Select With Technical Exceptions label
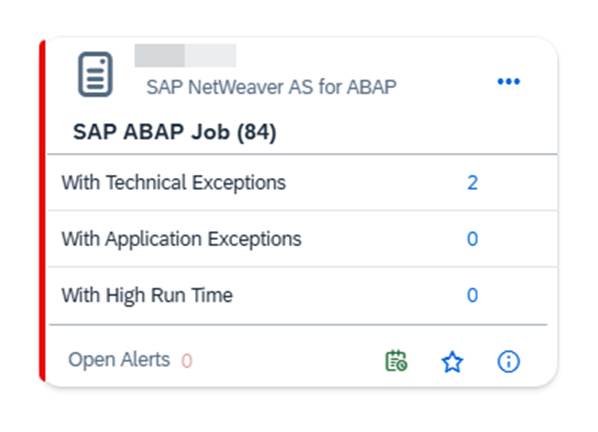The width and height of the screenshot is (598, 432). 174,182
